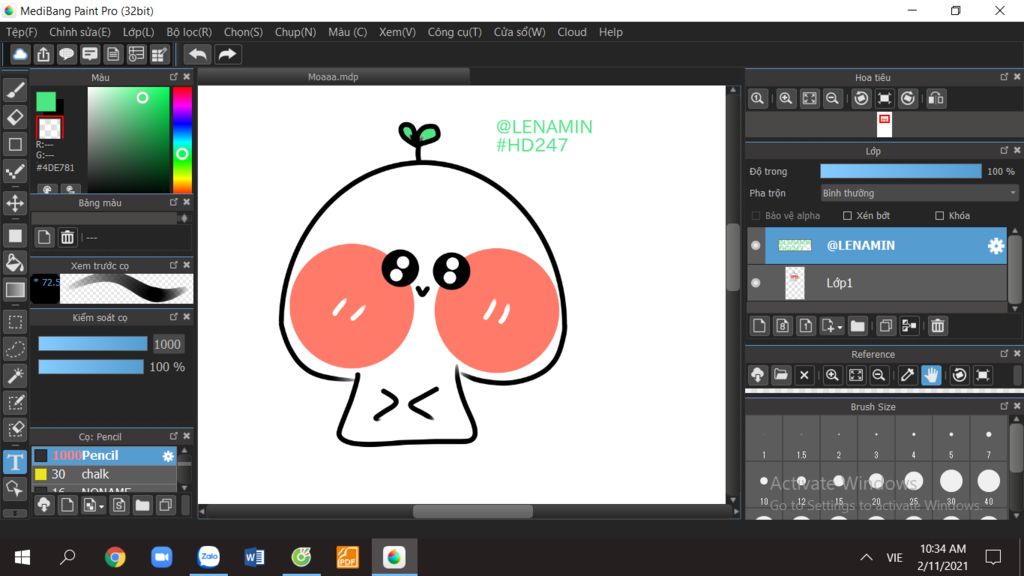Open the Tệp(F) menu
This screenshot has height=576, width=1024.
click(x=22, y=32)
